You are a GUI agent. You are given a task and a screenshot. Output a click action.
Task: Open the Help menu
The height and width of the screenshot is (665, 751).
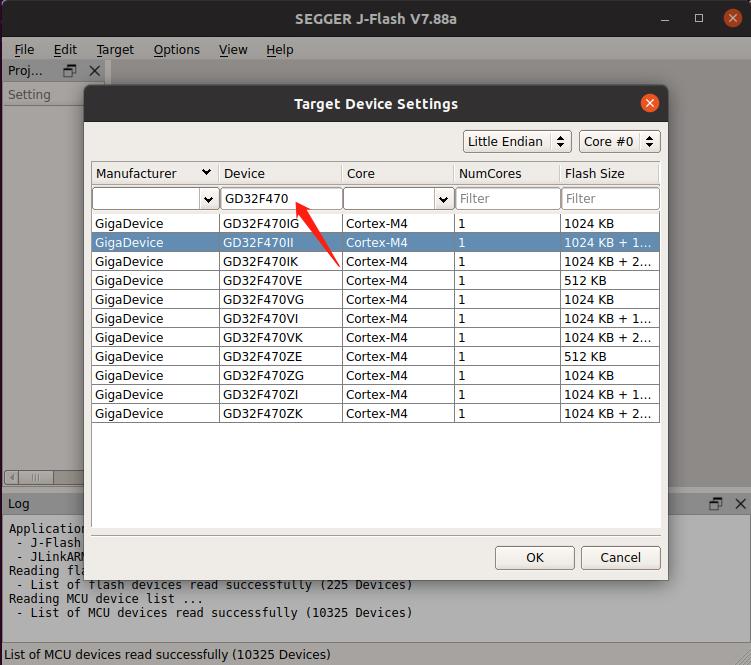pos(280,50)
